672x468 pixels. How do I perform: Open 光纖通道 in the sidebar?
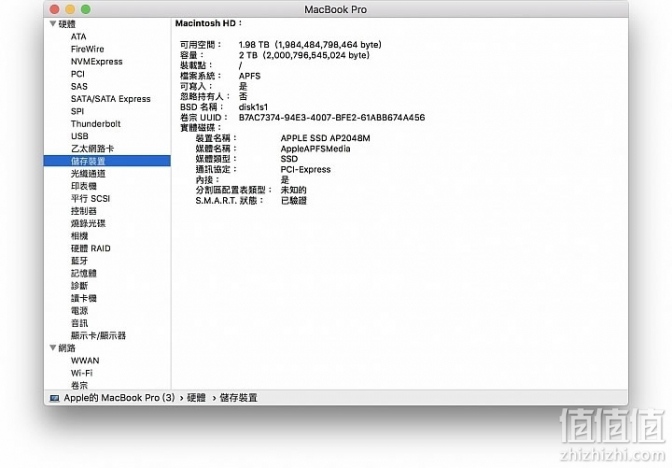click(x=88, y=173)
